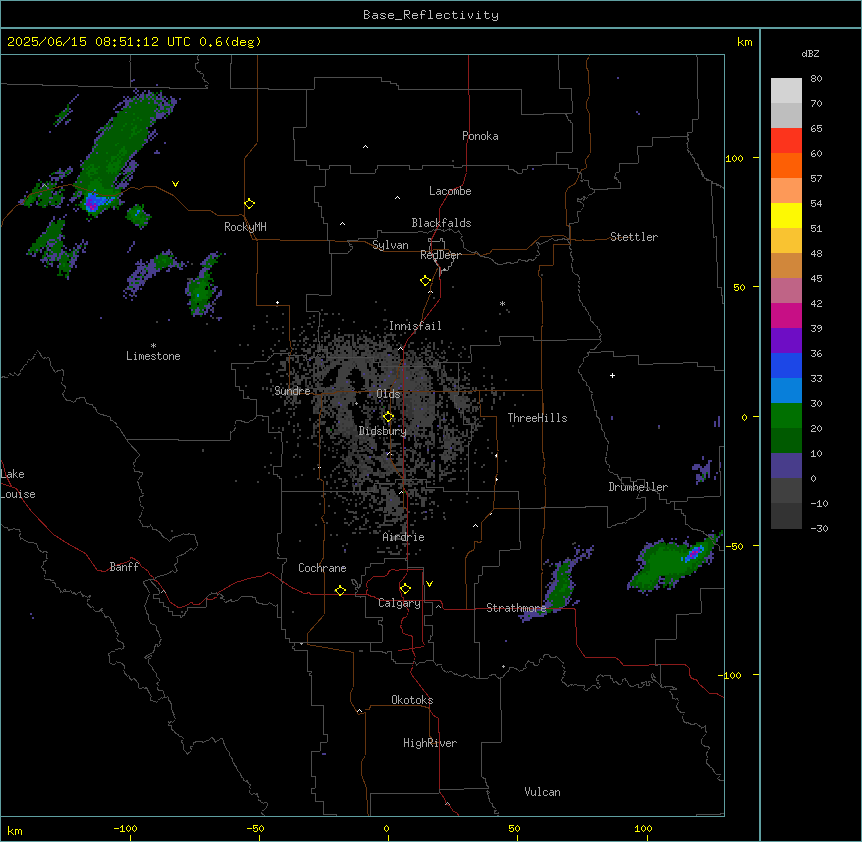Click the yellow diamond marker south of RedDeer
The width and height of the screenshot is (862, 842).
click(425, 281)
